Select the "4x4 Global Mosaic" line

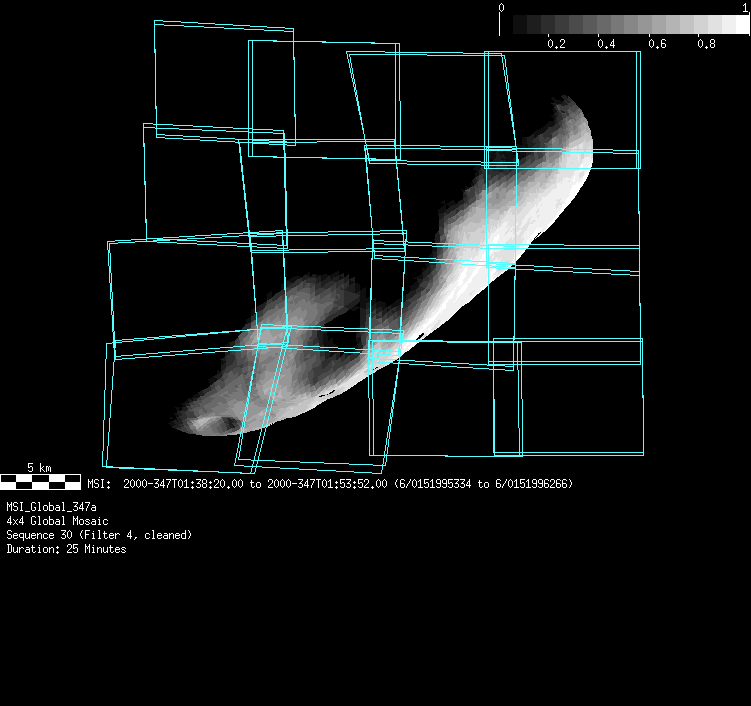(x=57, y=521)
